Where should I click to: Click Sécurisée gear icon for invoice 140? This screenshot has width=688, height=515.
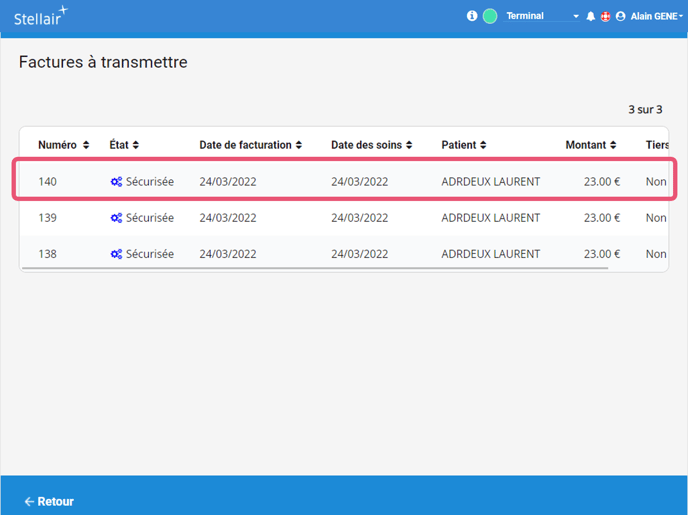pos(116,182)
